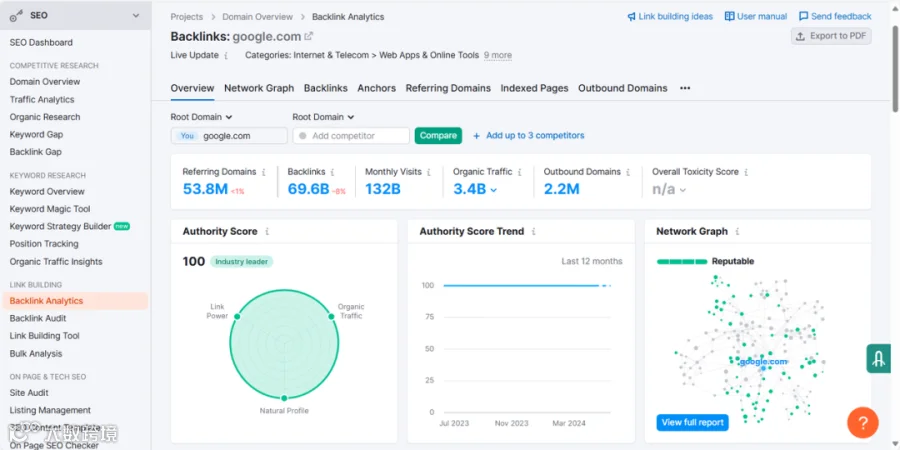Switch to the Network Graph tab
Image resolution: width=900 pixels, height=450 pixels.
[259, 88]
